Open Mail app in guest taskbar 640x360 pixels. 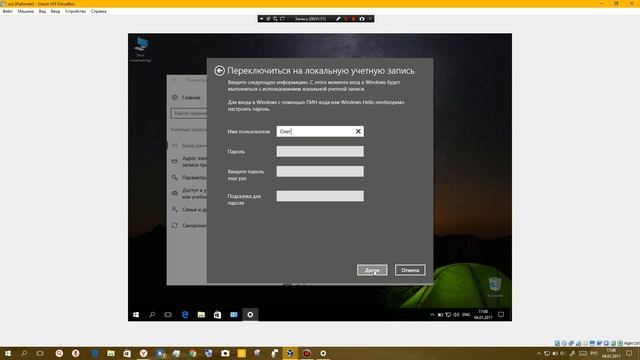point(233,315)
